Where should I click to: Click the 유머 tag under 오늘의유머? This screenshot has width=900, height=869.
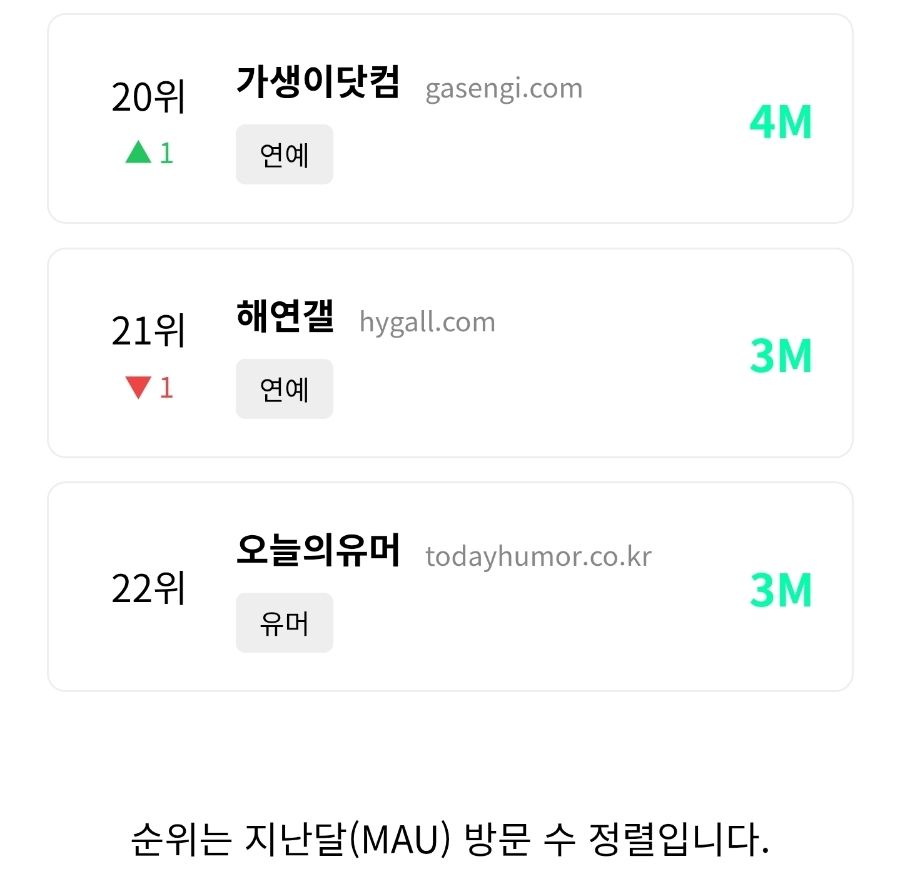[284, 623]
